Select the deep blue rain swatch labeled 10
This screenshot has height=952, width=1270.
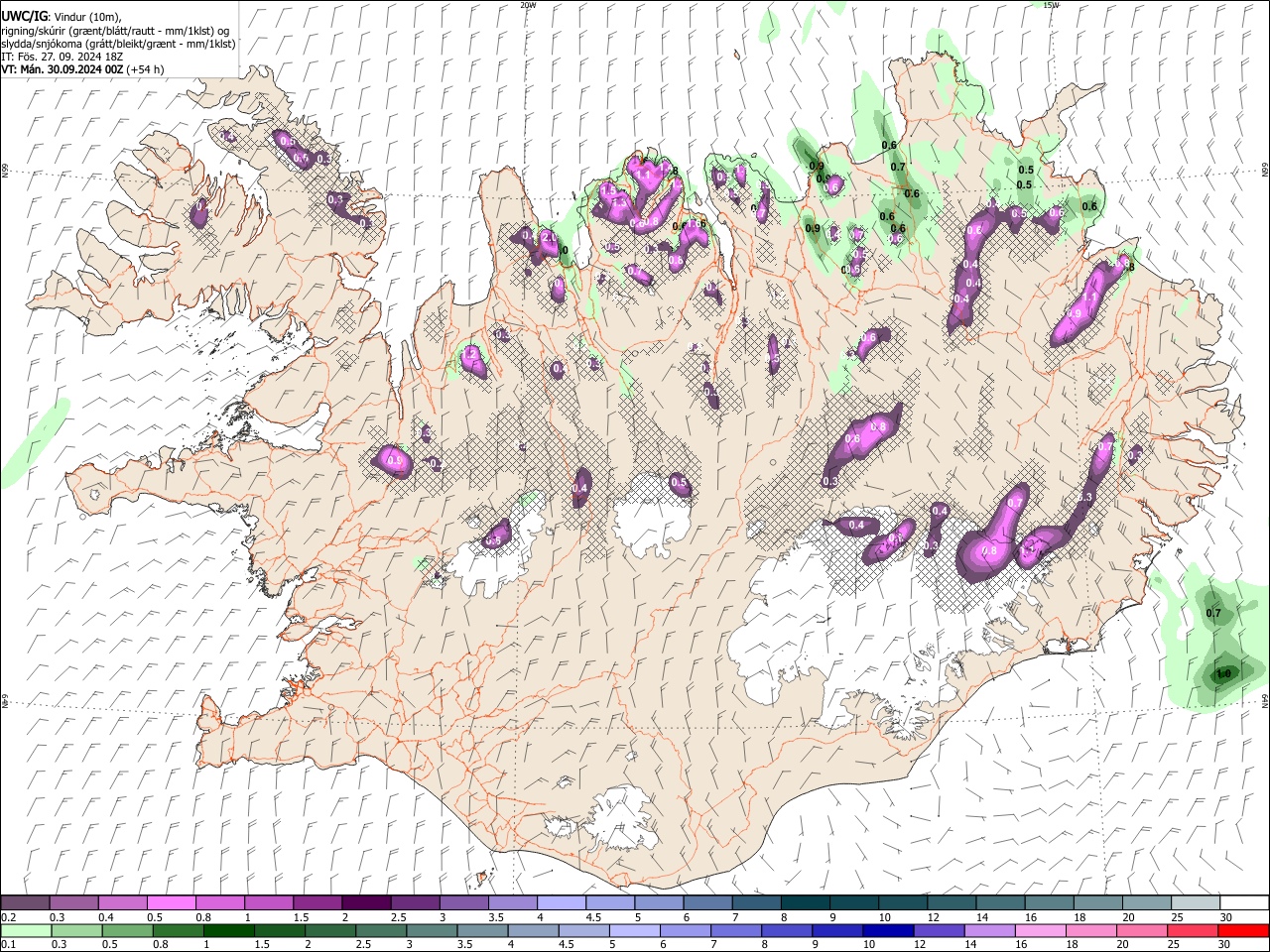tap(888, 931)
